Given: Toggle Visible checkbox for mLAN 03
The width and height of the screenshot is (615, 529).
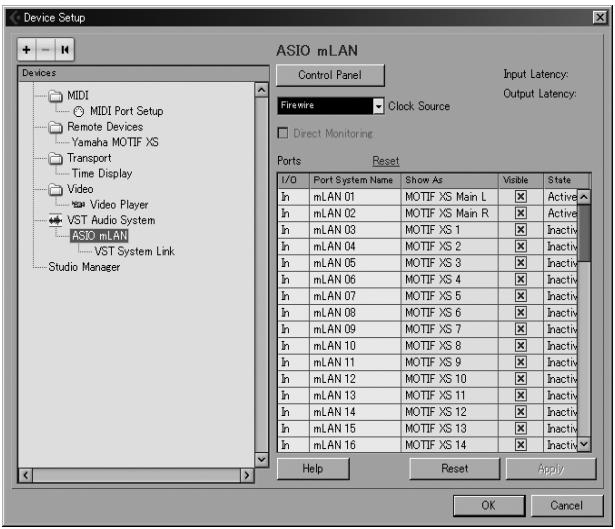Looking at the screenshot, I should (x=520, y=230).
